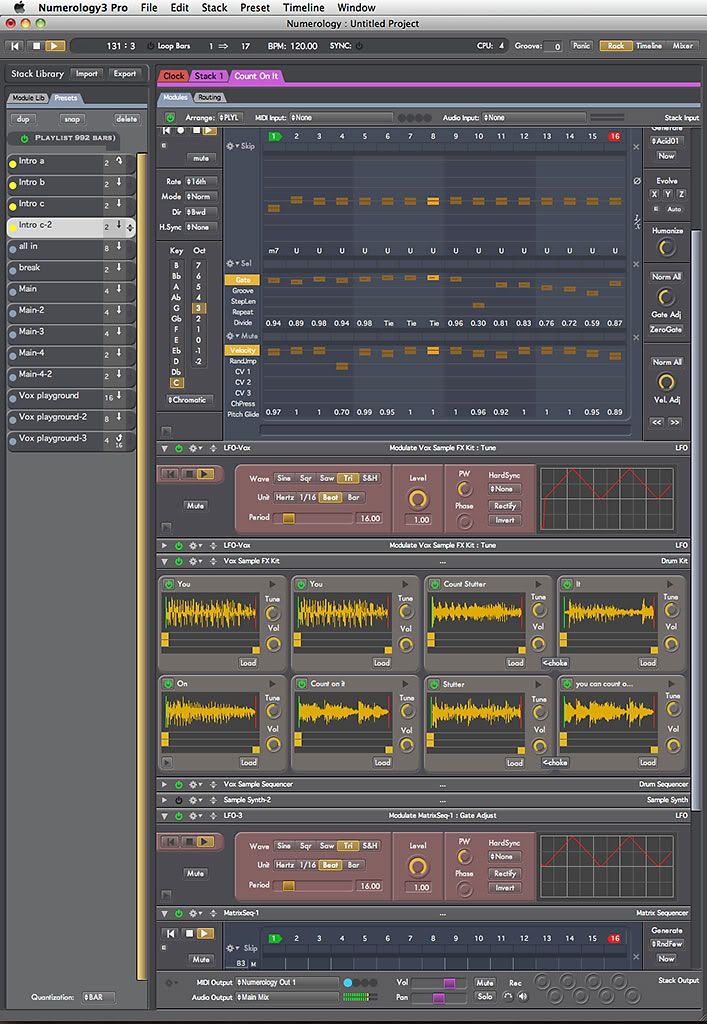The width and height of the screenshot is (707, 1024).
Task: Open the Dir dropdown showing Bwd
Action: tap(200, 212)
